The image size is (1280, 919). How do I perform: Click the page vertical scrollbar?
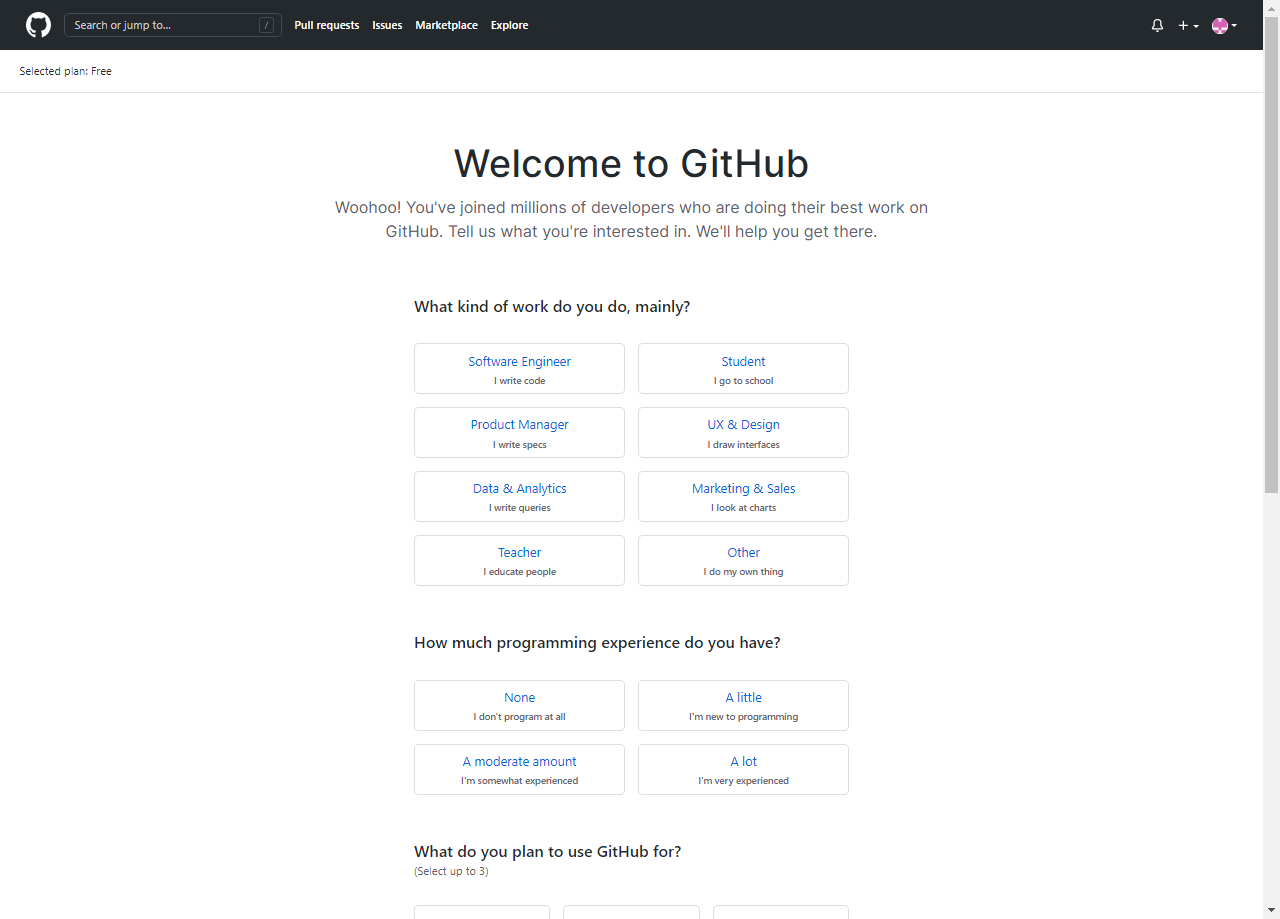pyautogui.click(x=1271, y=255)
